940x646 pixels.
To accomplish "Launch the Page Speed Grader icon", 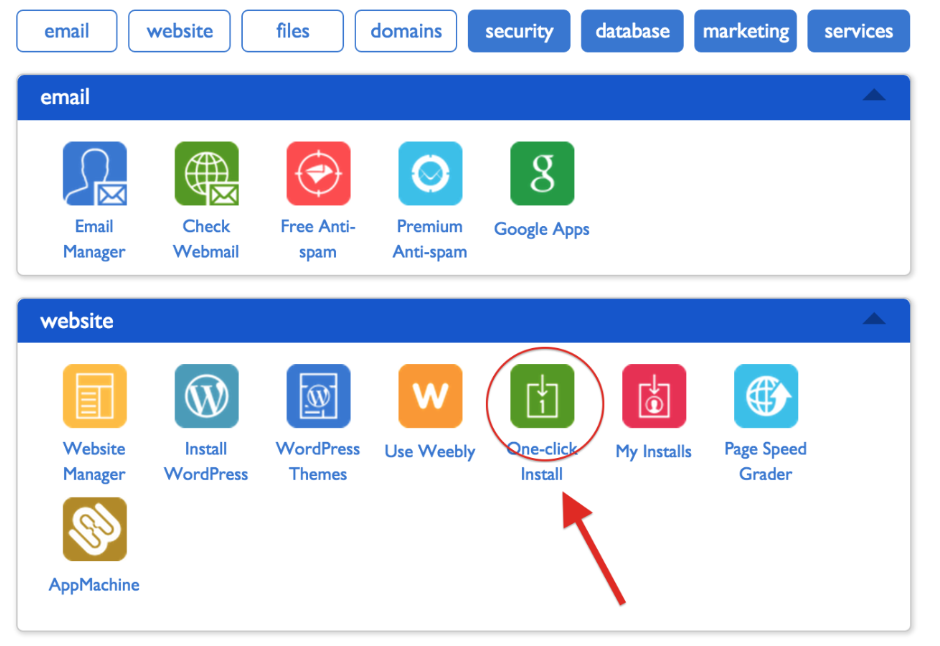I will tap(766, 396).
